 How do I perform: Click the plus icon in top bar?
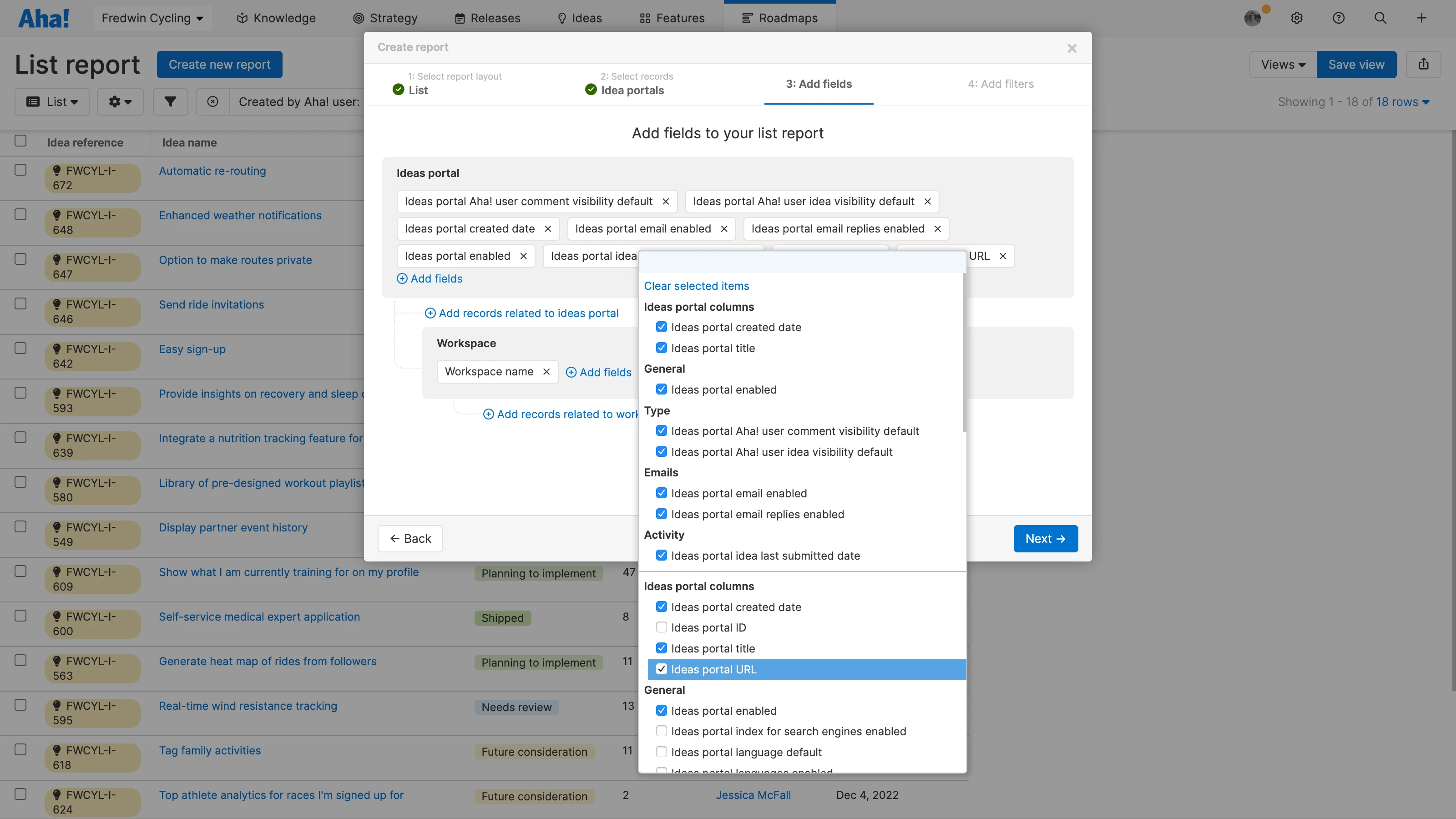point(1421,18)
